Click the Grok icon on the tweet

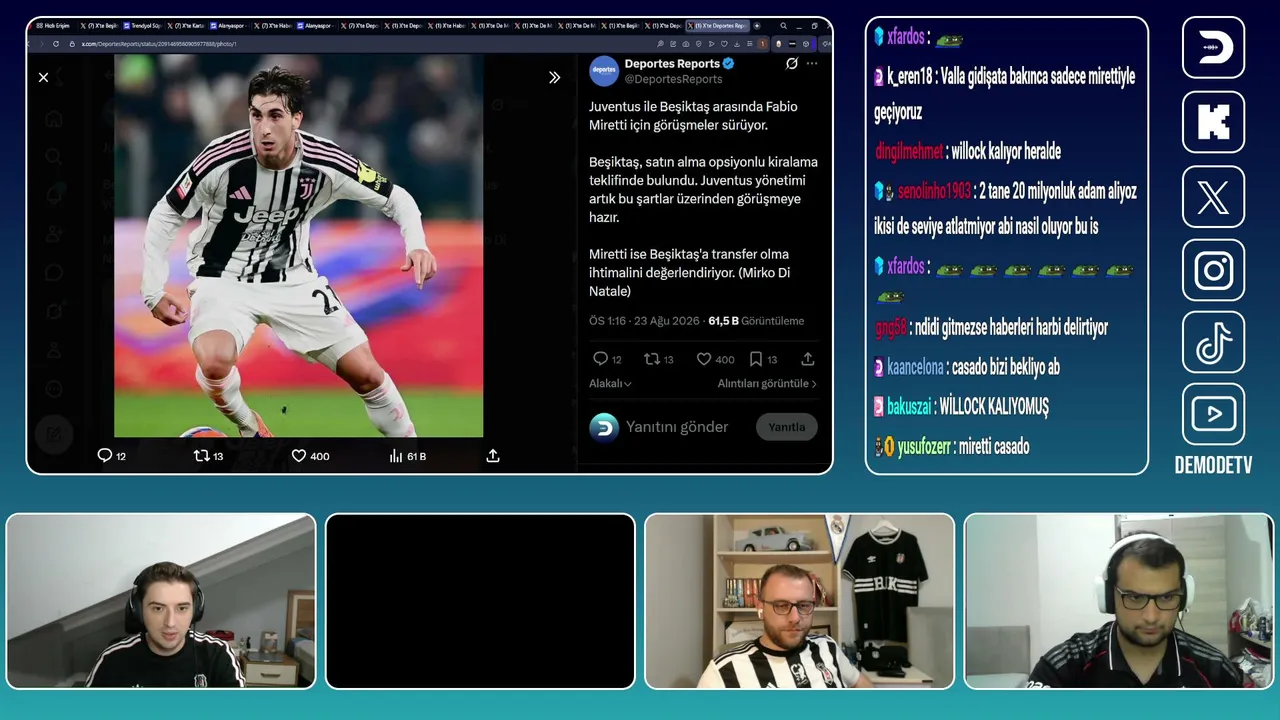pos(792,63)
